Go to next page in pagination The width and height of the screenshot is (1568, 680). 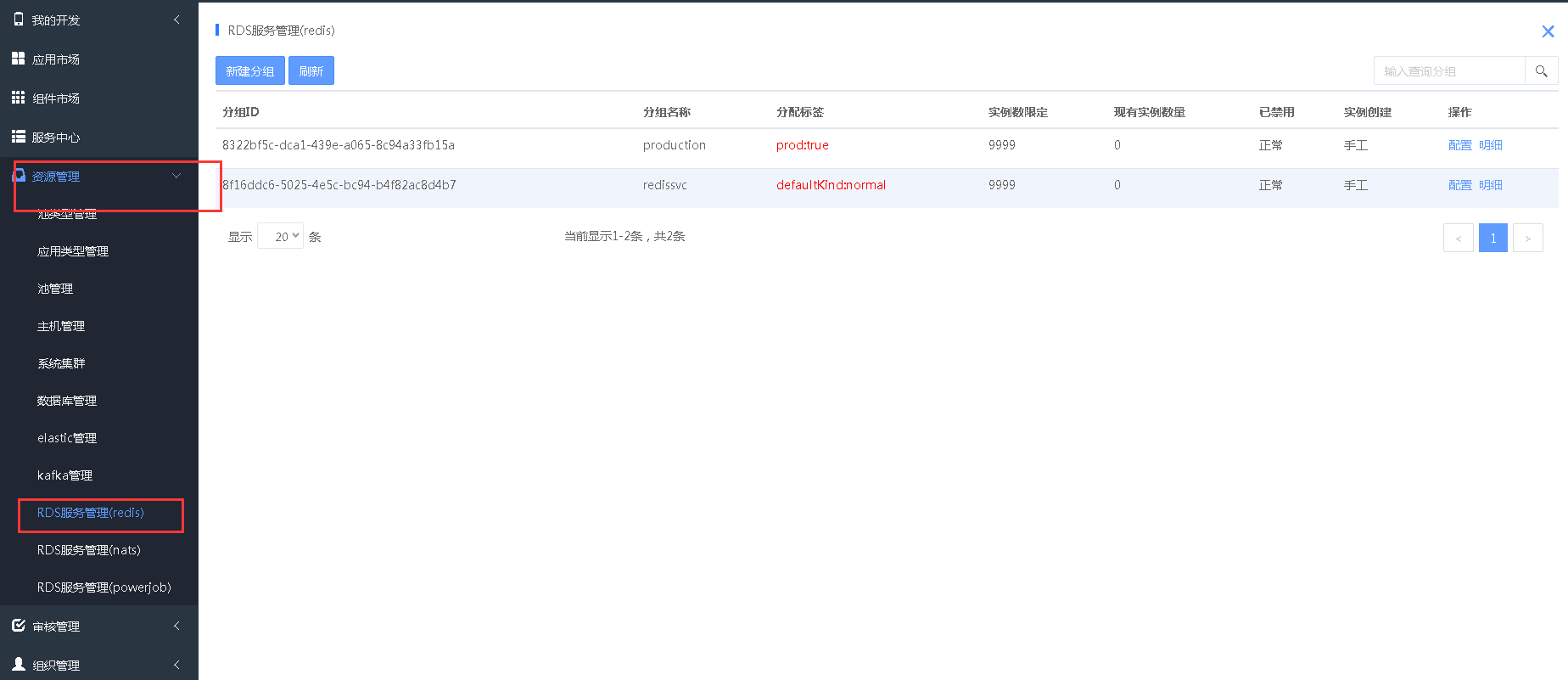(x=1527, y=238)
